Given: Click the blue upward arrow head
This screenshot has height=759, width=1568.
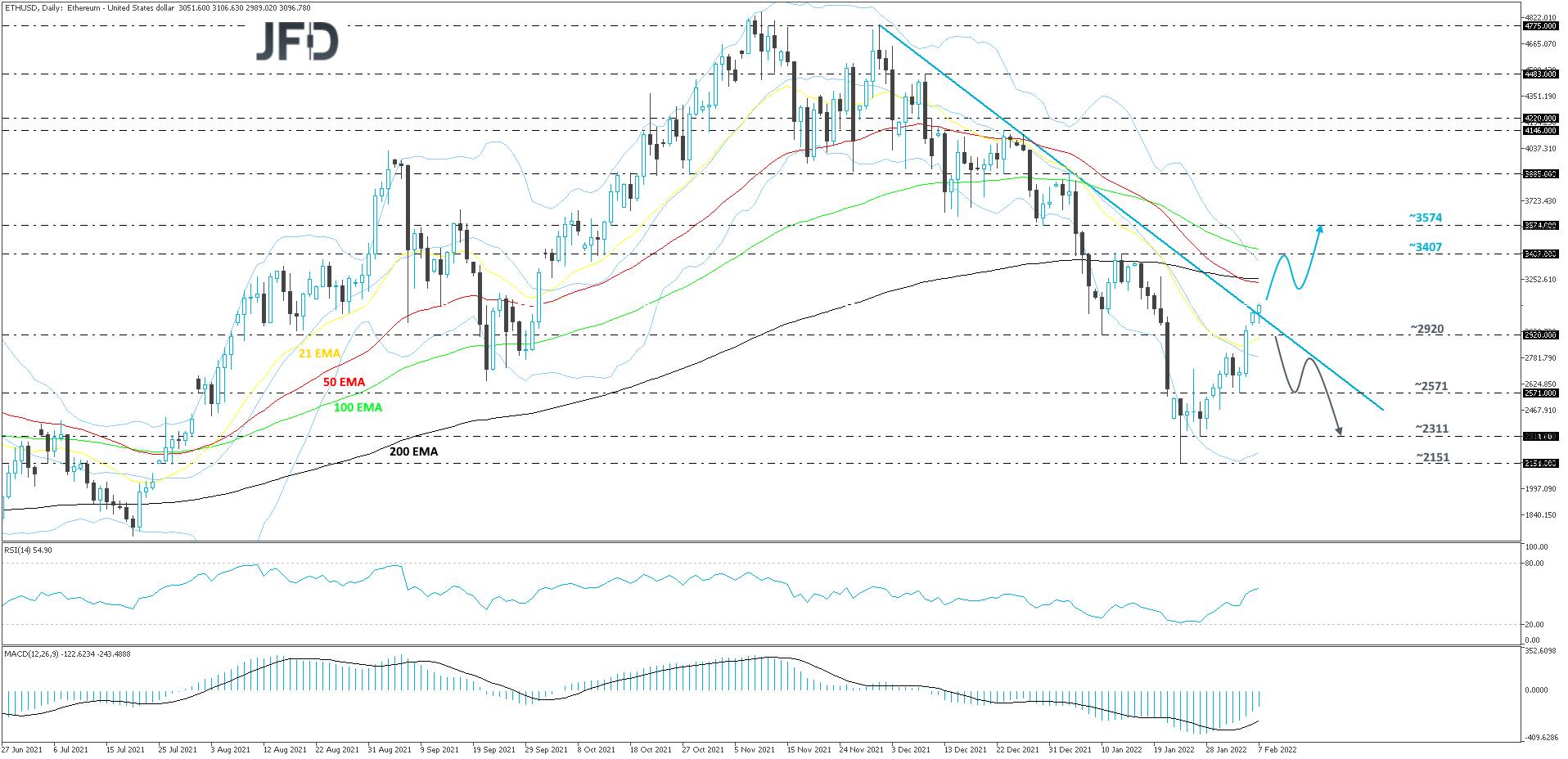Looking at the screenshot, I should (1319, 229).
